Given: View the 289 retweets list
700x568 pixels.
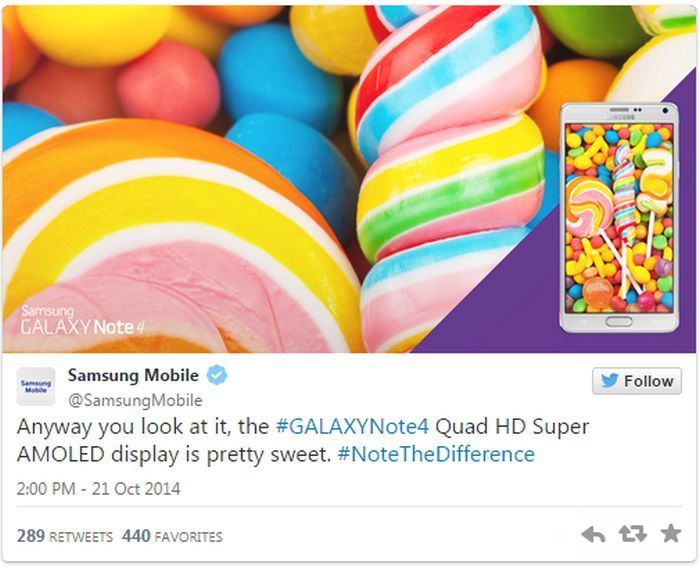Looking at the screenshot, I should pyautogui.click(x=65, y=536).
